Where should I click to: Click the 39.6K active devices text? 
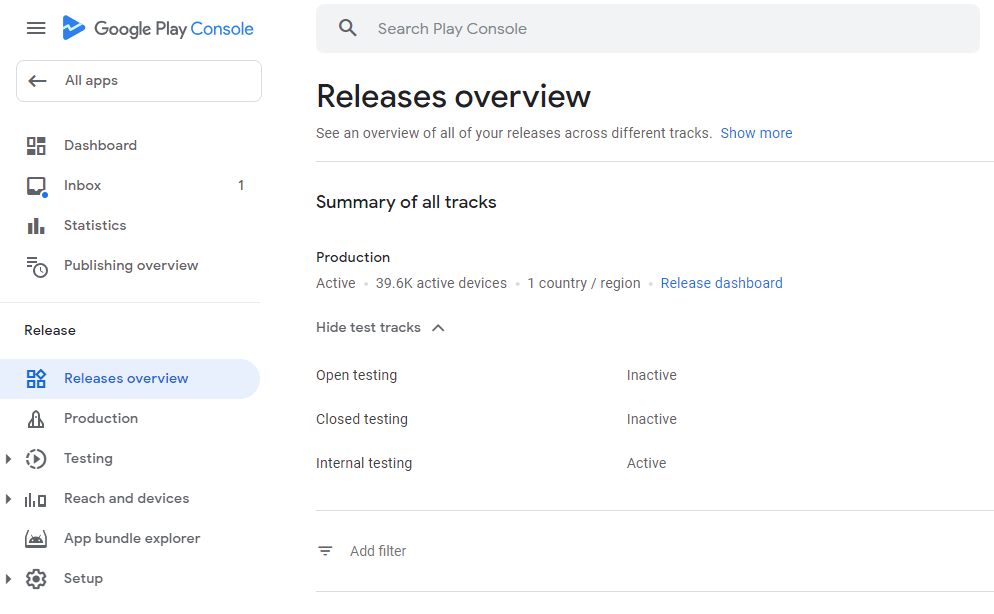[x=441, y=283]
